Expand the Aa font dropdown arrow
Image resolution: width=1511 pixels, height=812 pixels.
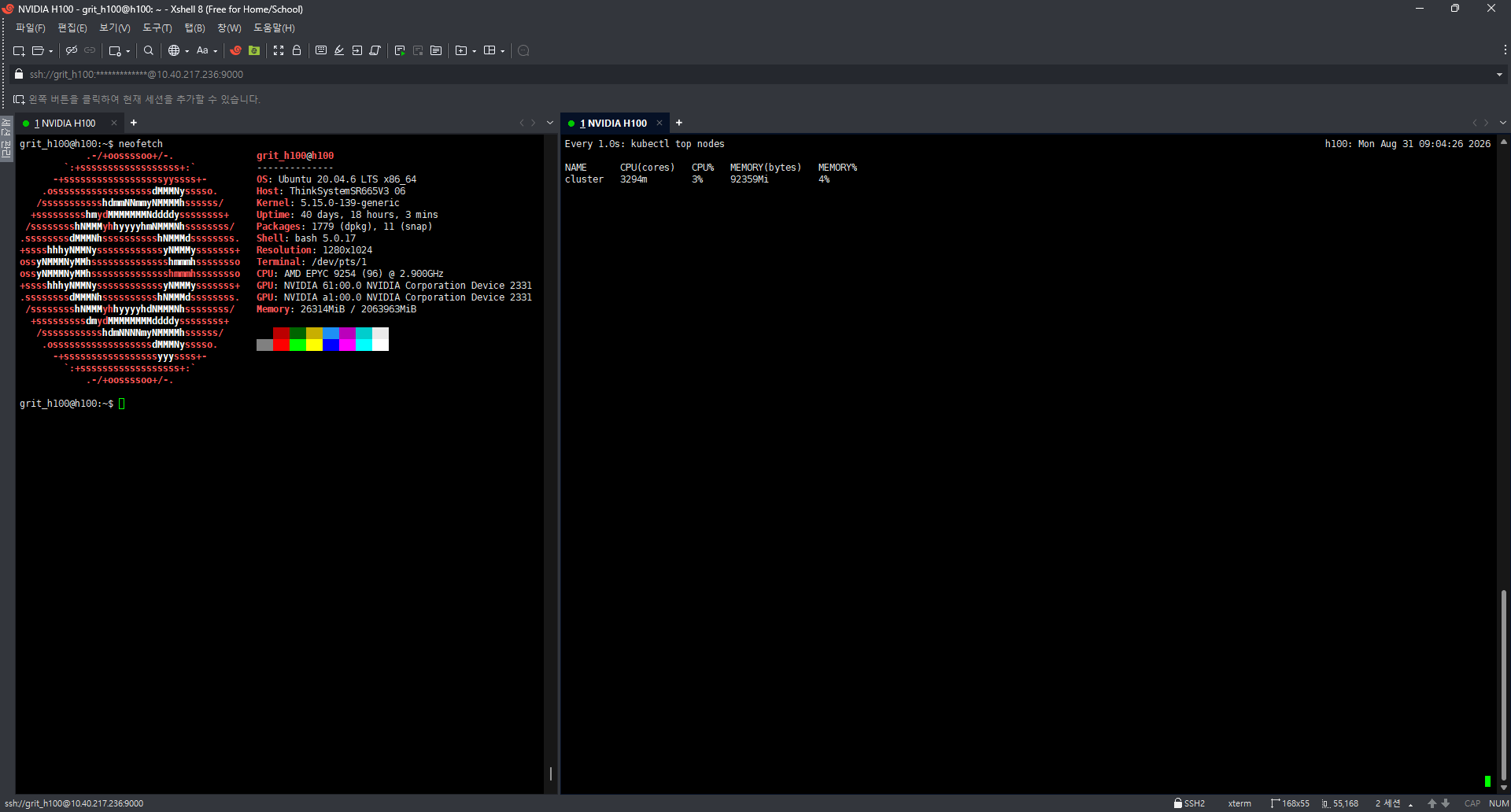pos(216,51)
